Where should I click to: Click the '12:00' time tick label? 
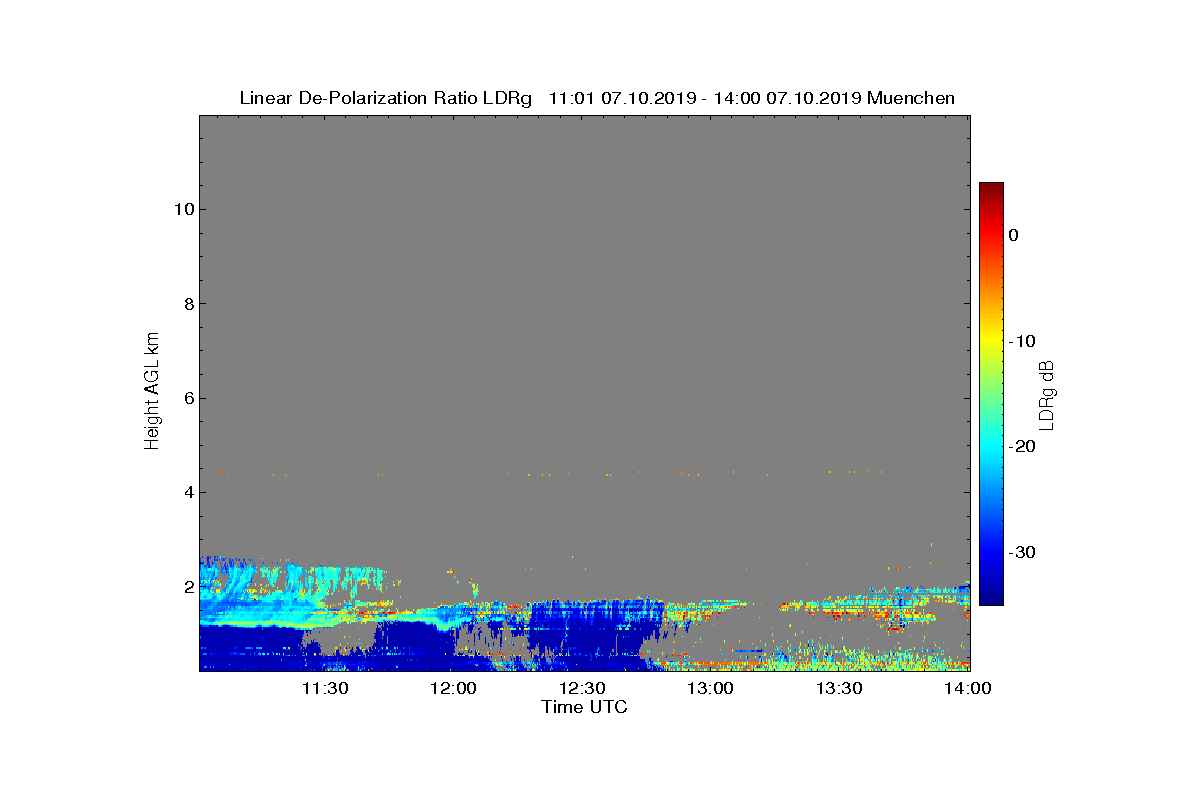(x=455, y=688)
